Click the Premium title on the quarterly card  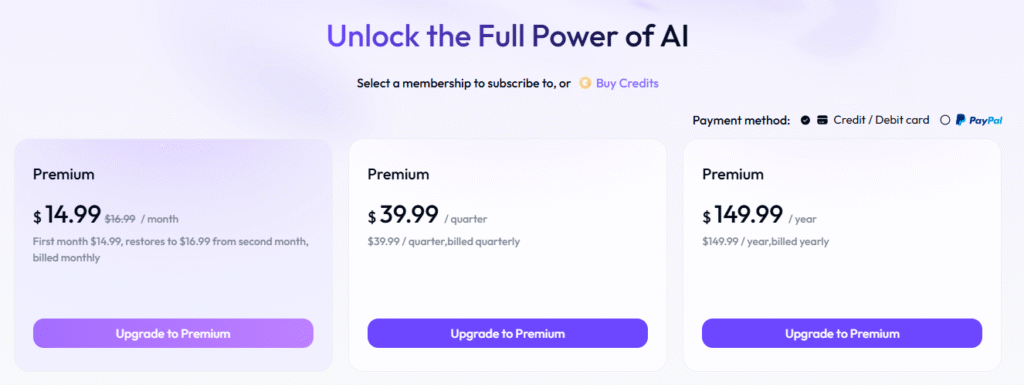coord(398,174)
